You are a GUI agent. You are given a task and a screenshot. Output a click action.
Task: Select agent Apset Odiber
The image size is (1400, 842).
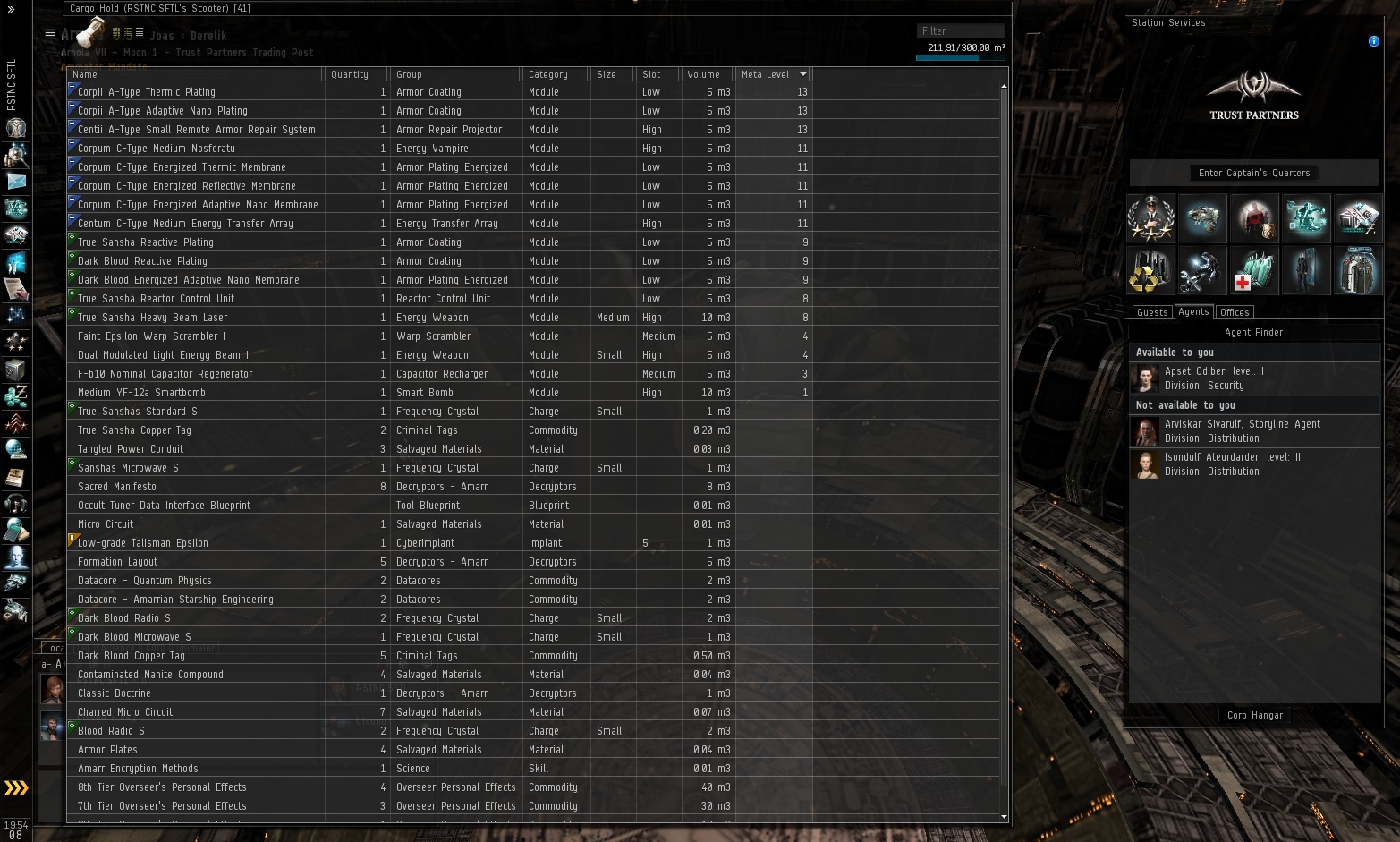pos(1254,378)
